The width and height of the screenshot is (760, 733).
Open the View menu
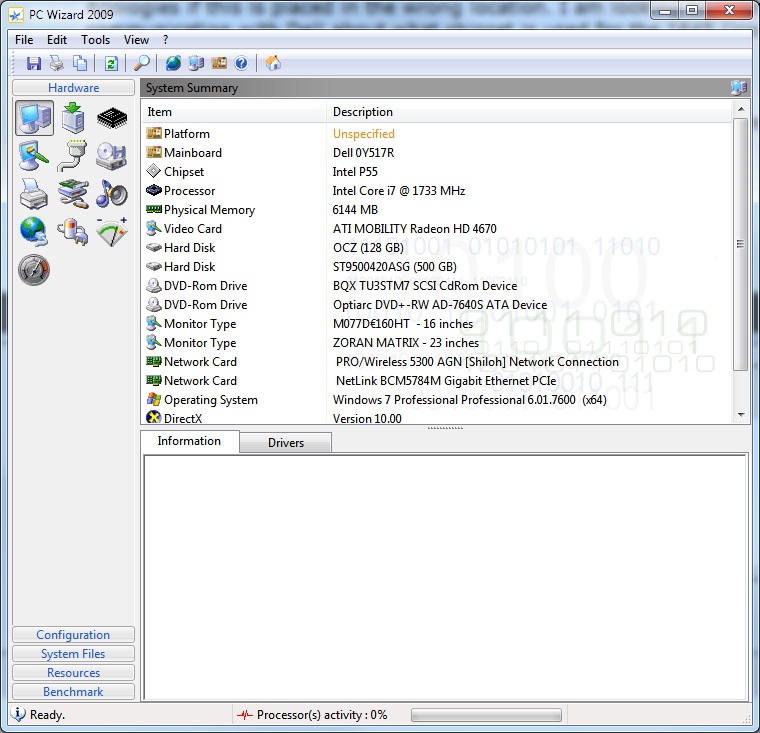click(x=136, y=40)
